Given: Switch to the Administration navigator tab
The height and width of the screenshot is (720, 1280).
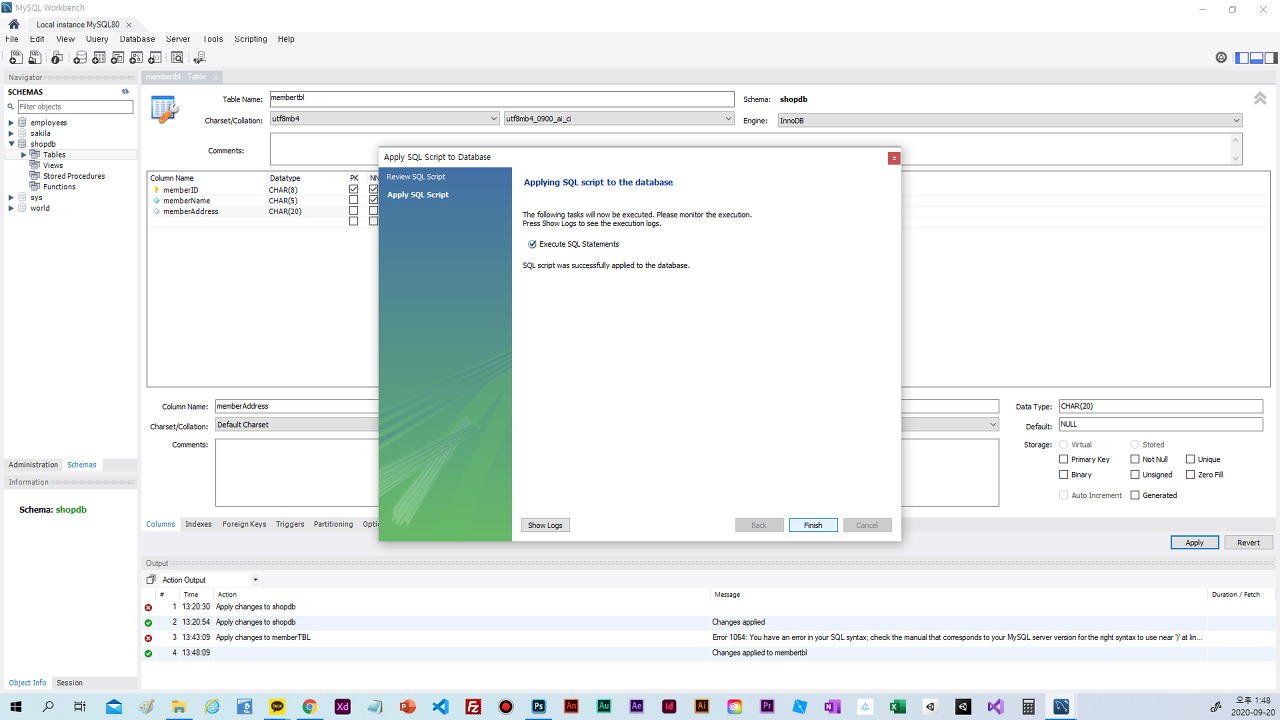Looking at the screenshot, I should pos(34,465).
